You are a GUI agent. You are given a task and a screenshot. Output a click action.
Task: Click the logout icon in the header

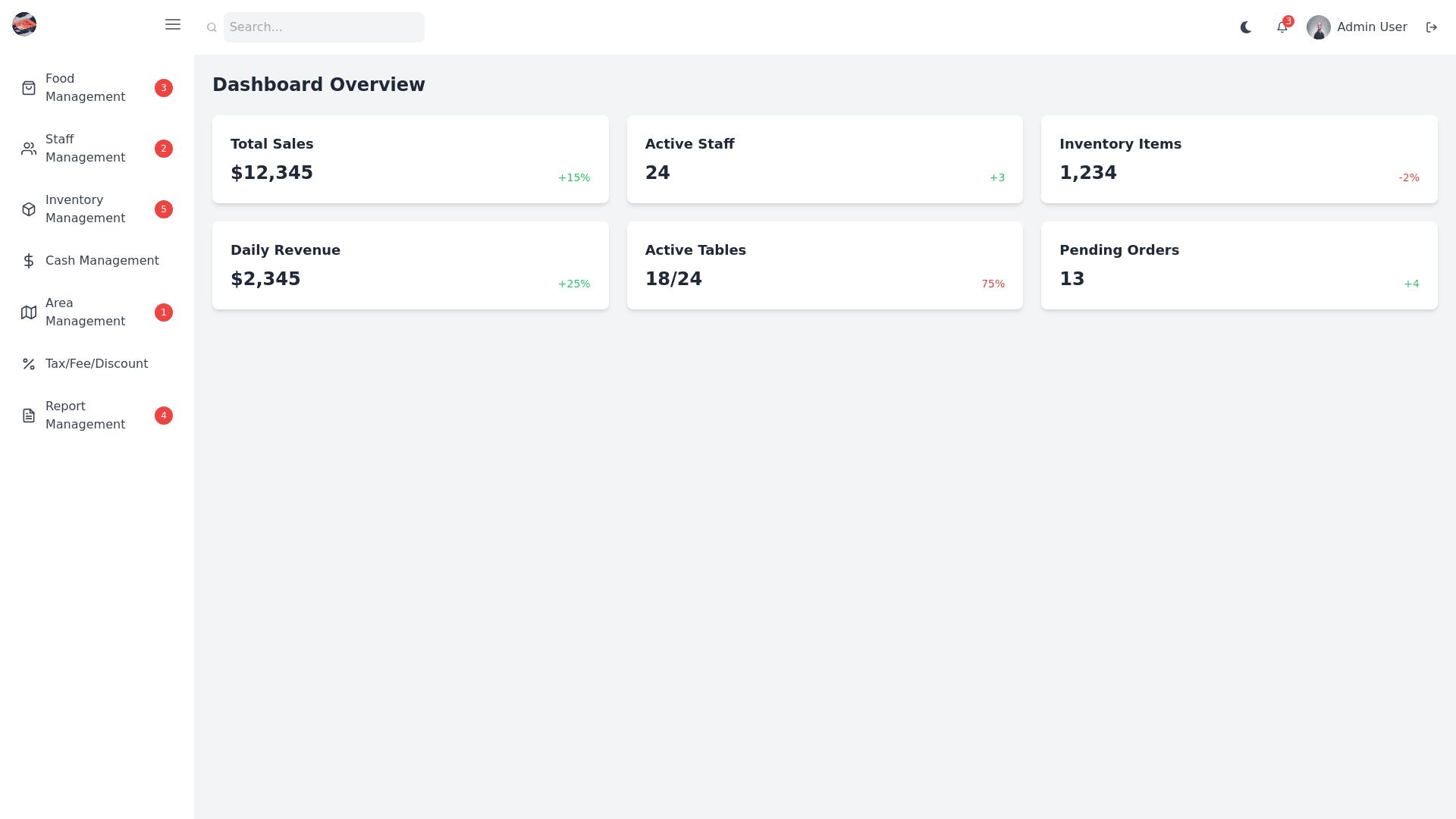(x=1432, y=27)
